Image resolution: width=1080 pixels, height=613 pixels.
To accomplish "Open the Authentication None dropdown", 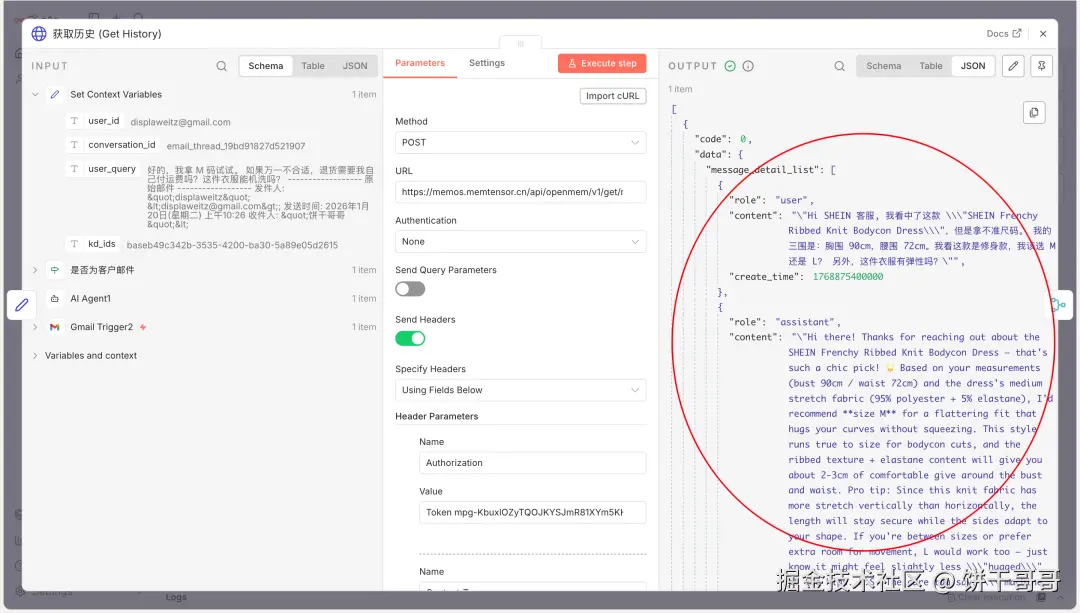I will (520, 242).
